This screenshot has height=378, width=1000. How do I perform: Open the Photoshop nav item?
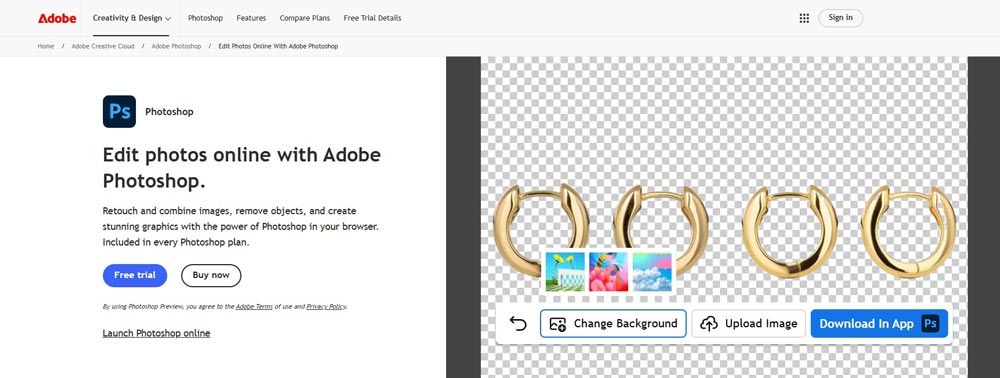(205, 18)
